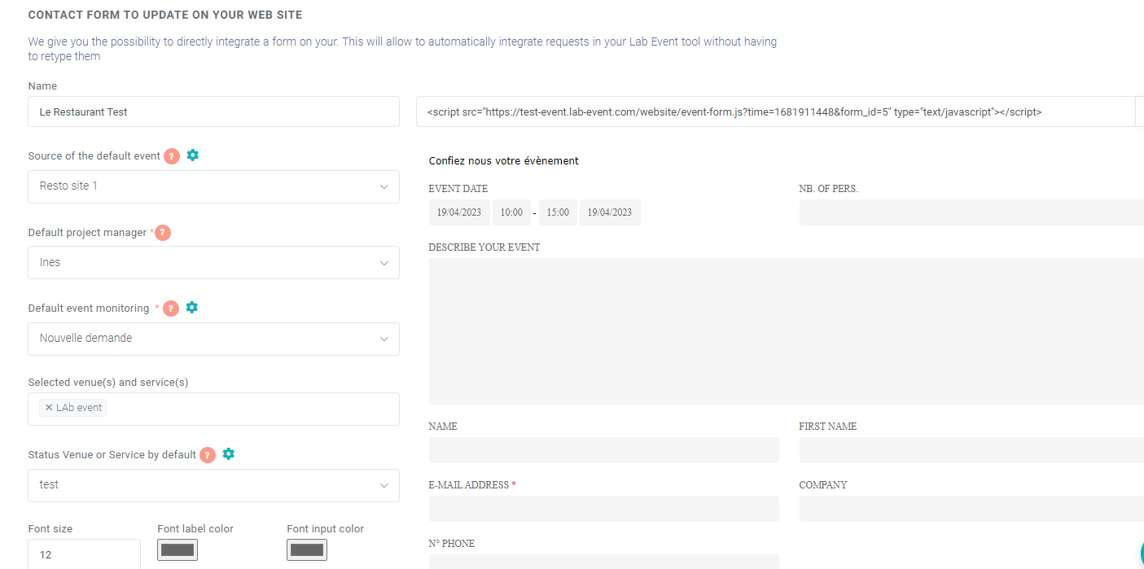Open the Nouvelle demande dropdown

214,338
